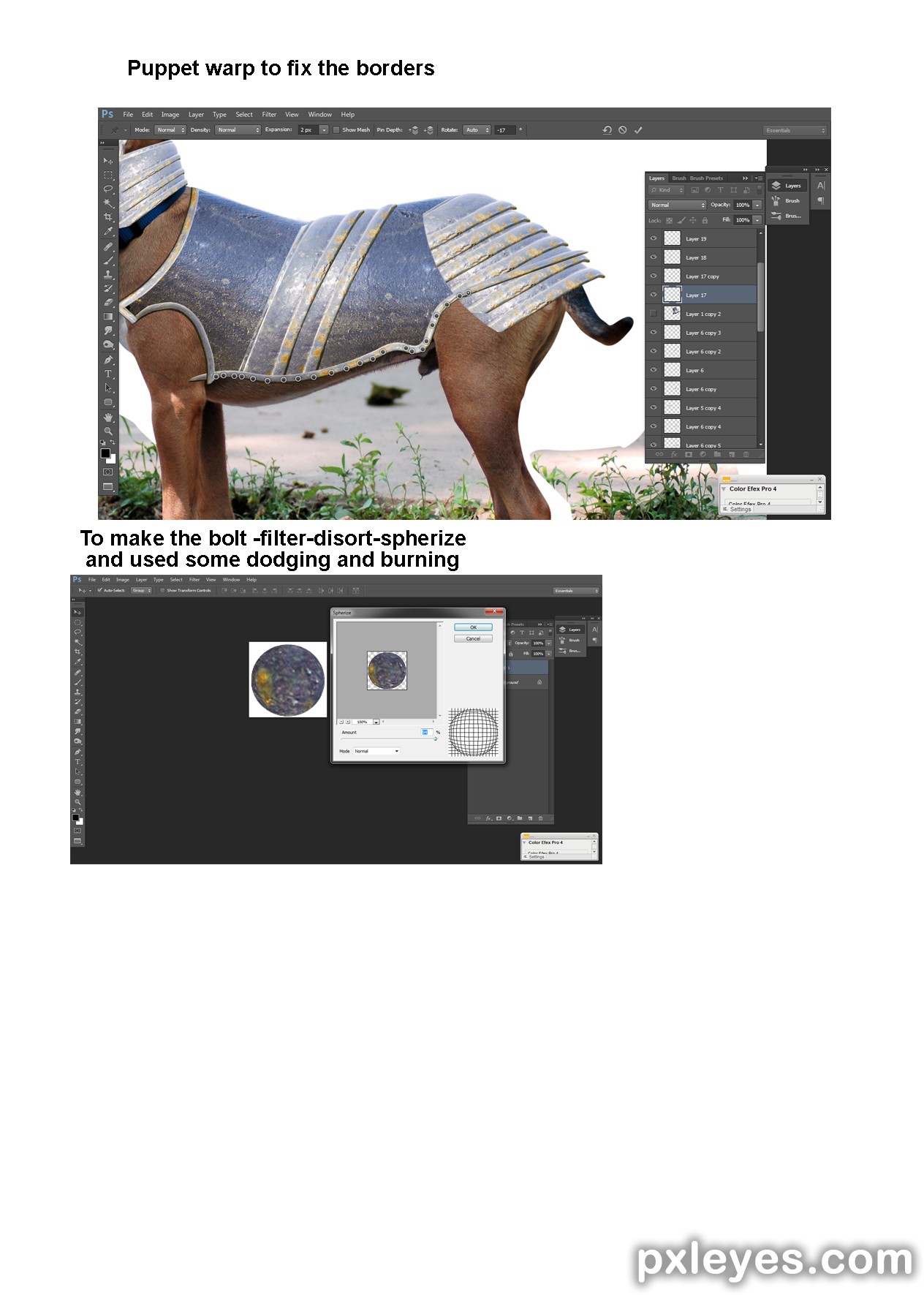Select Zoom tool in the Puppet Warp screenshot
Image resolution: width=924 pixels, height=1295 pixels.
(107, 431)
